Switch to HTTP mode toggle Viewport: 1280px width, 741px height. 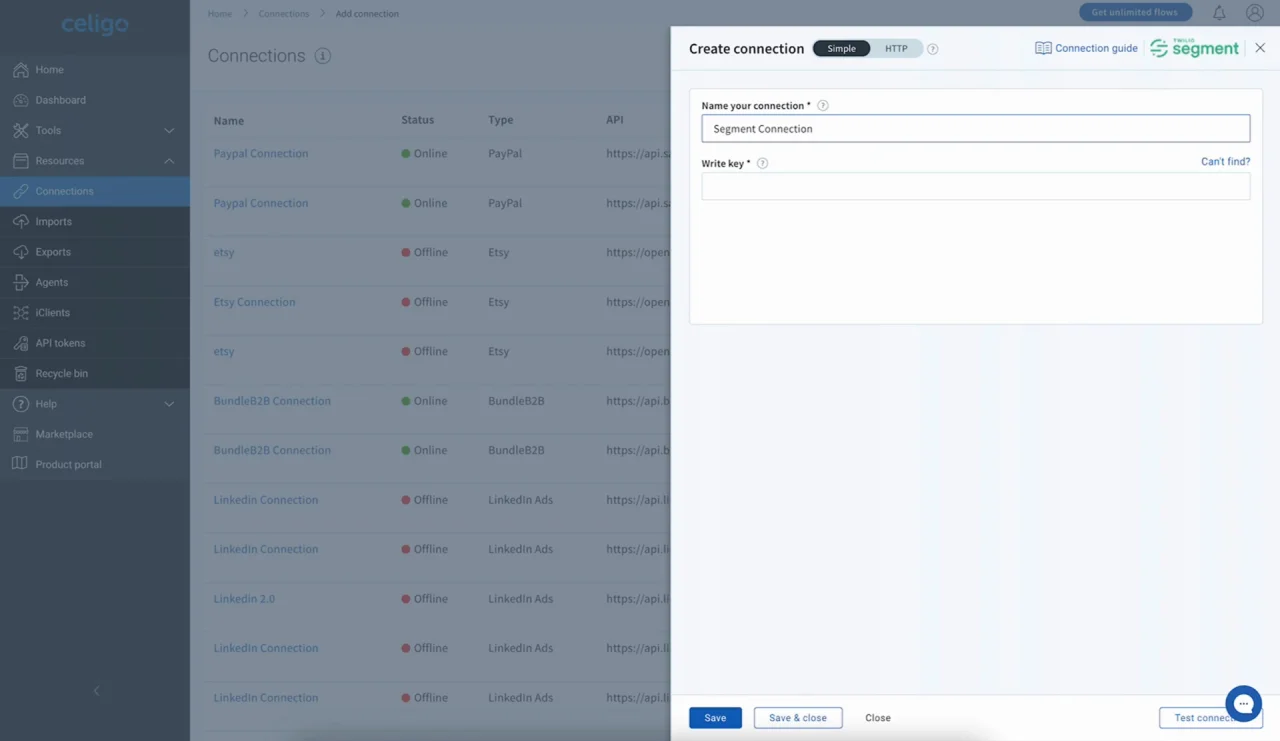tap(896, 49)
